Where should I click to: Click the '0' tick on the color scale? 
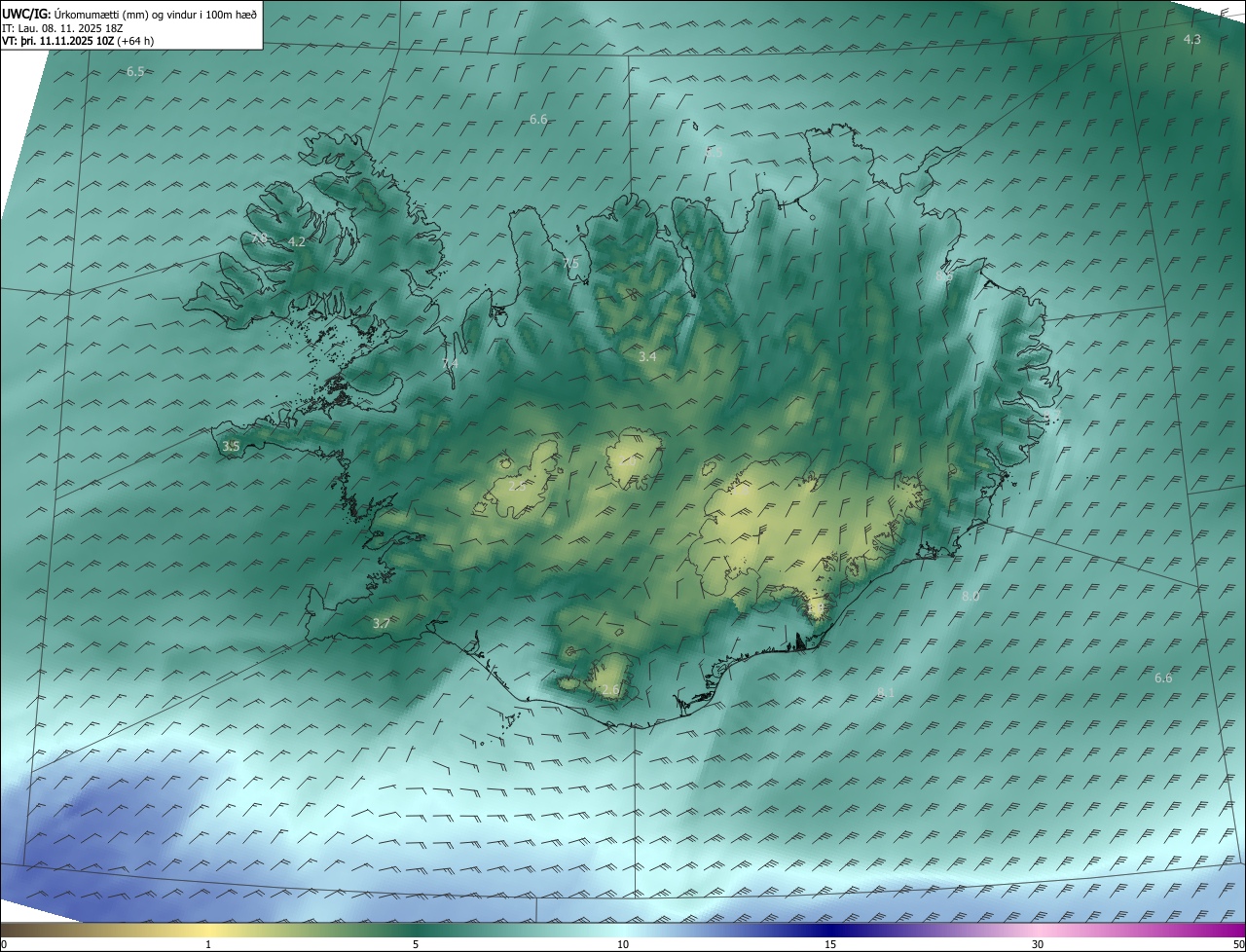4,944
